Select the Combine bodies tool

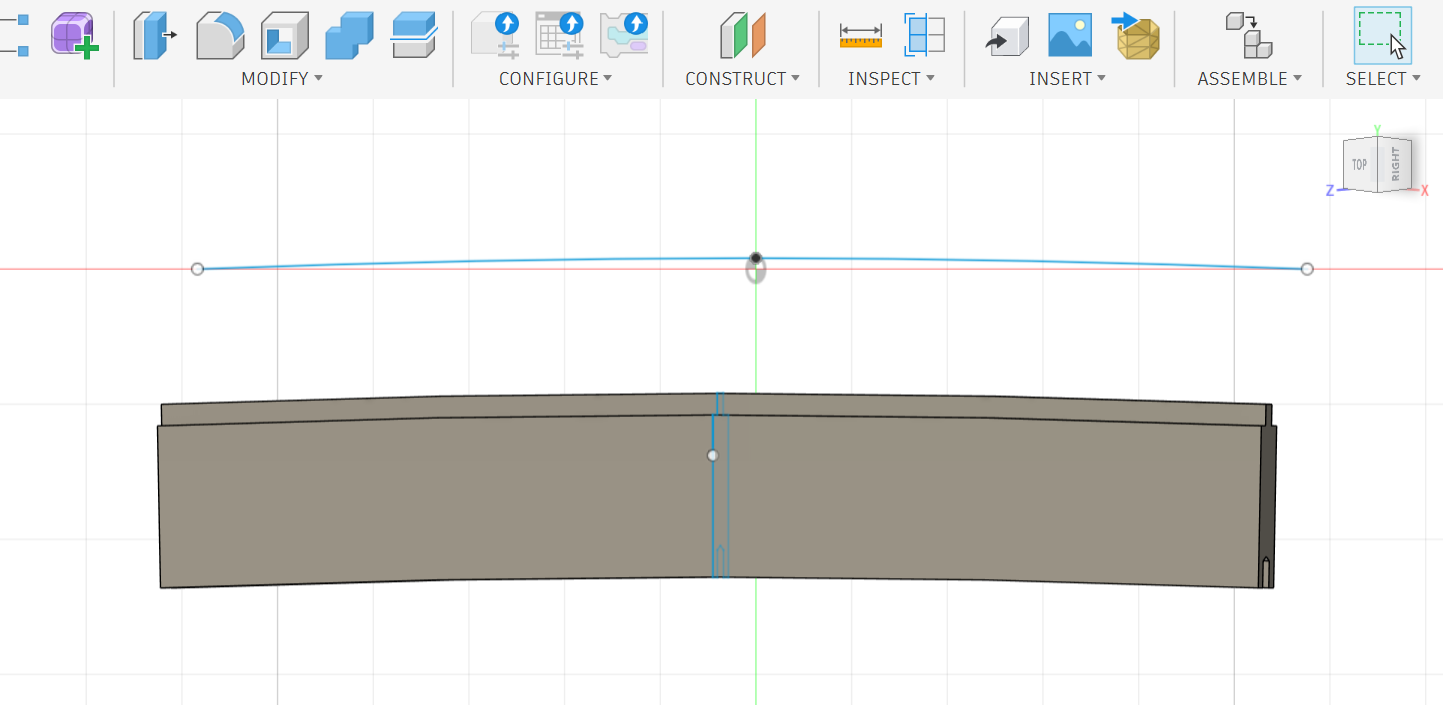click(349, 35)
